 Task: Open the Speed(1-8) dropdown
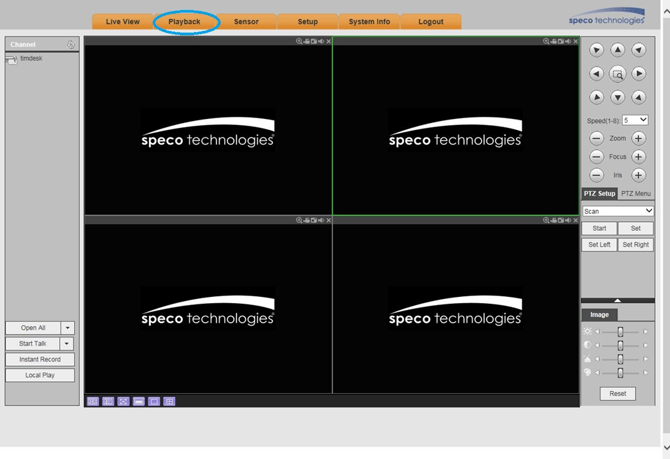click(635, 121)
